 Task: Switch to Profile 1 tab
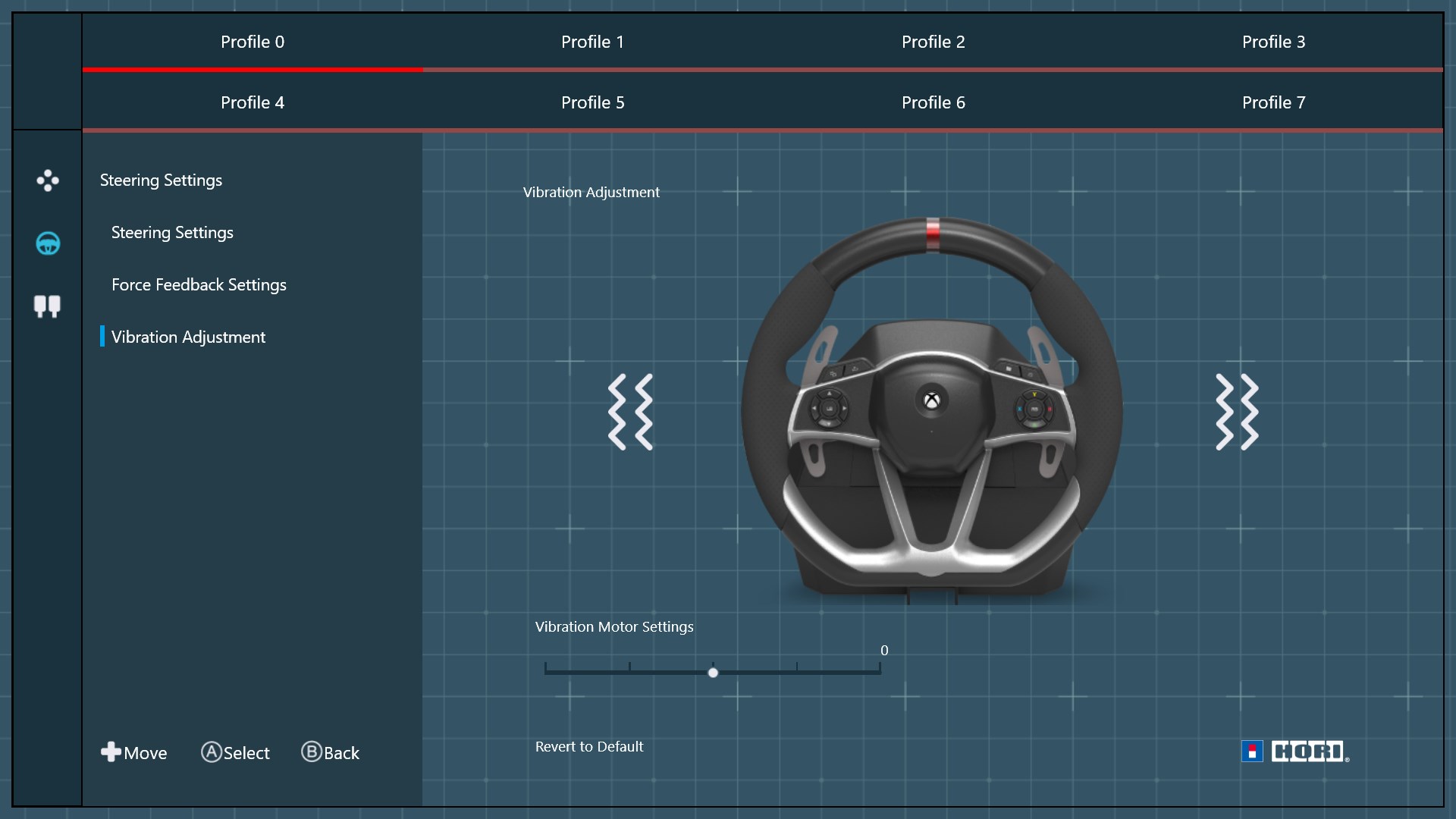click(x=592, y=42)
